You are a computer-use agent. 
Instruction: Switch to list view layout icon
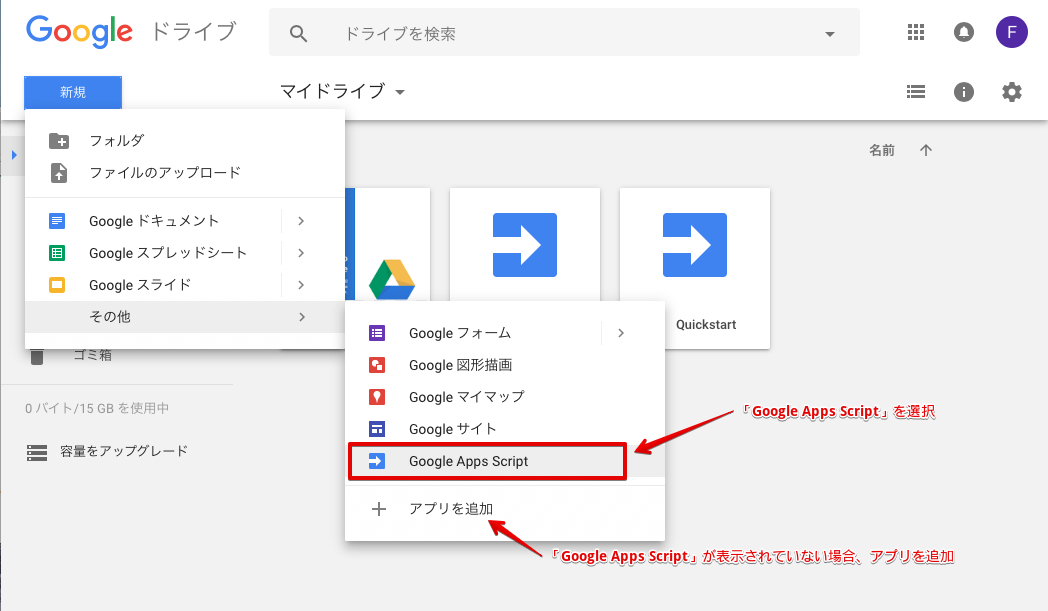coord(916,92)
